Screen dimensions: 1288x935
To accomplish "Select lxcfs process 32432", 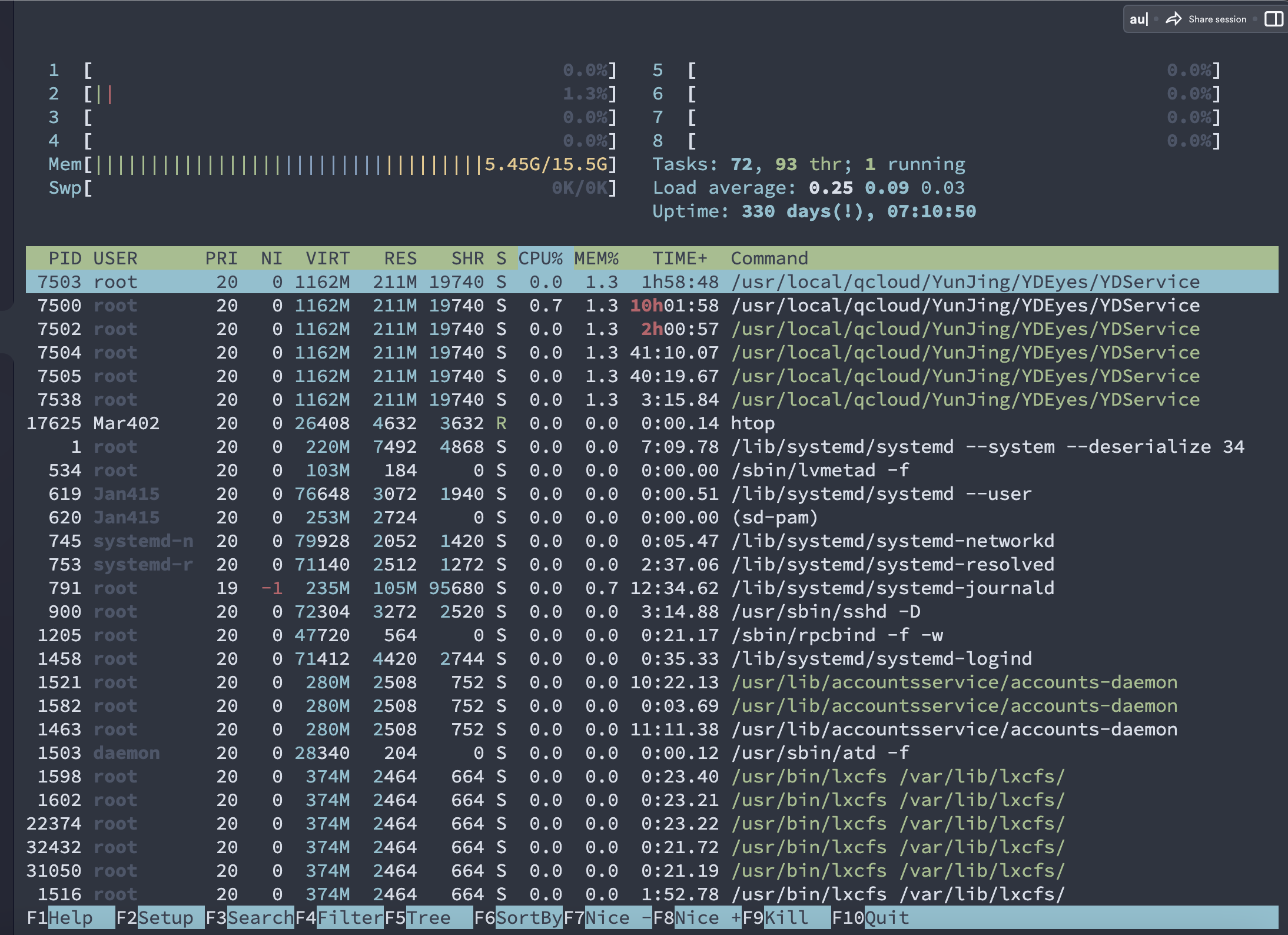I will (652, 847).
